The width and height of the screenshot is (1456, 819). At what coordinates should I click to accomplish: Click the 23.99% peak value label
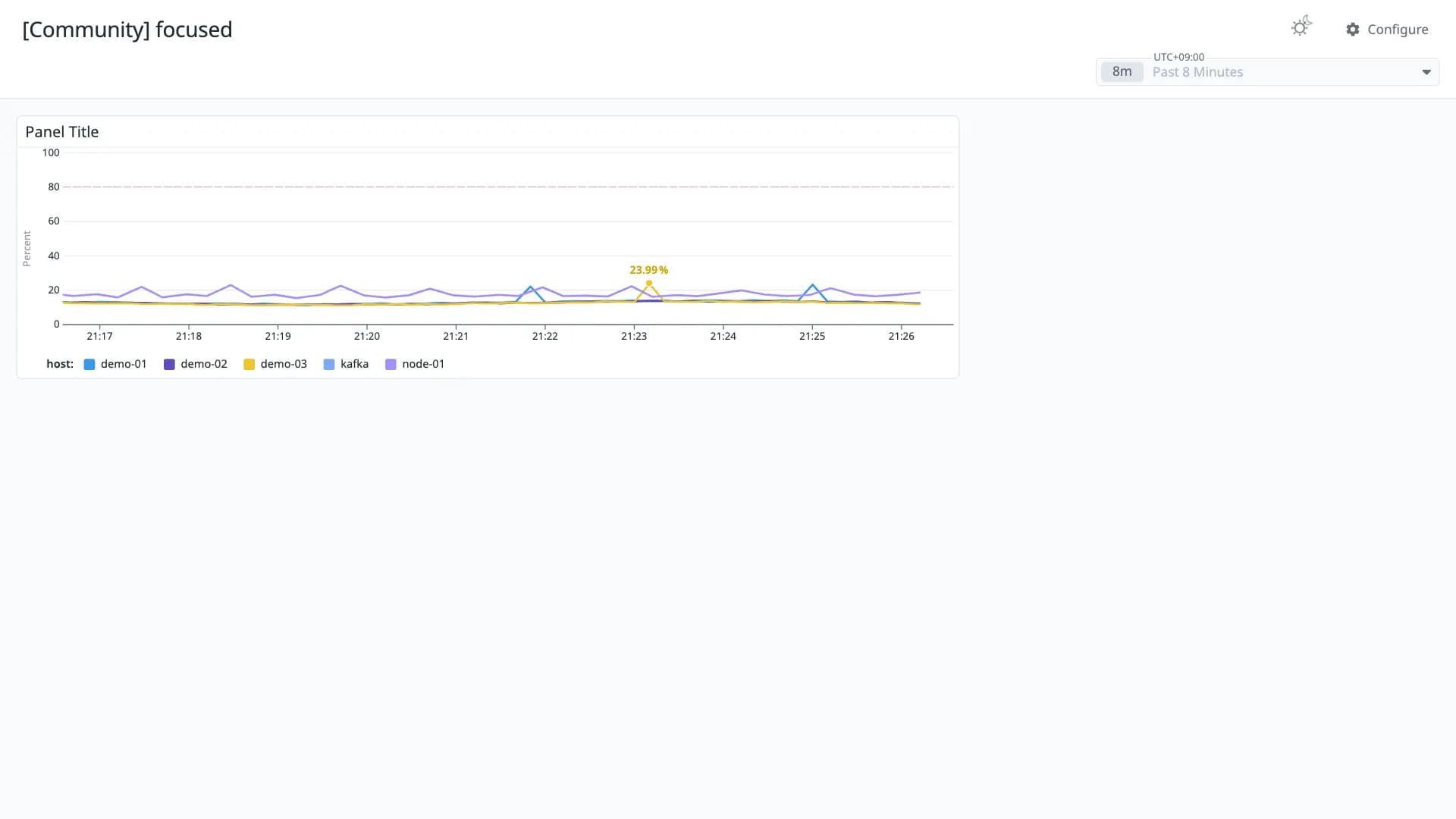tap(648, 270)
